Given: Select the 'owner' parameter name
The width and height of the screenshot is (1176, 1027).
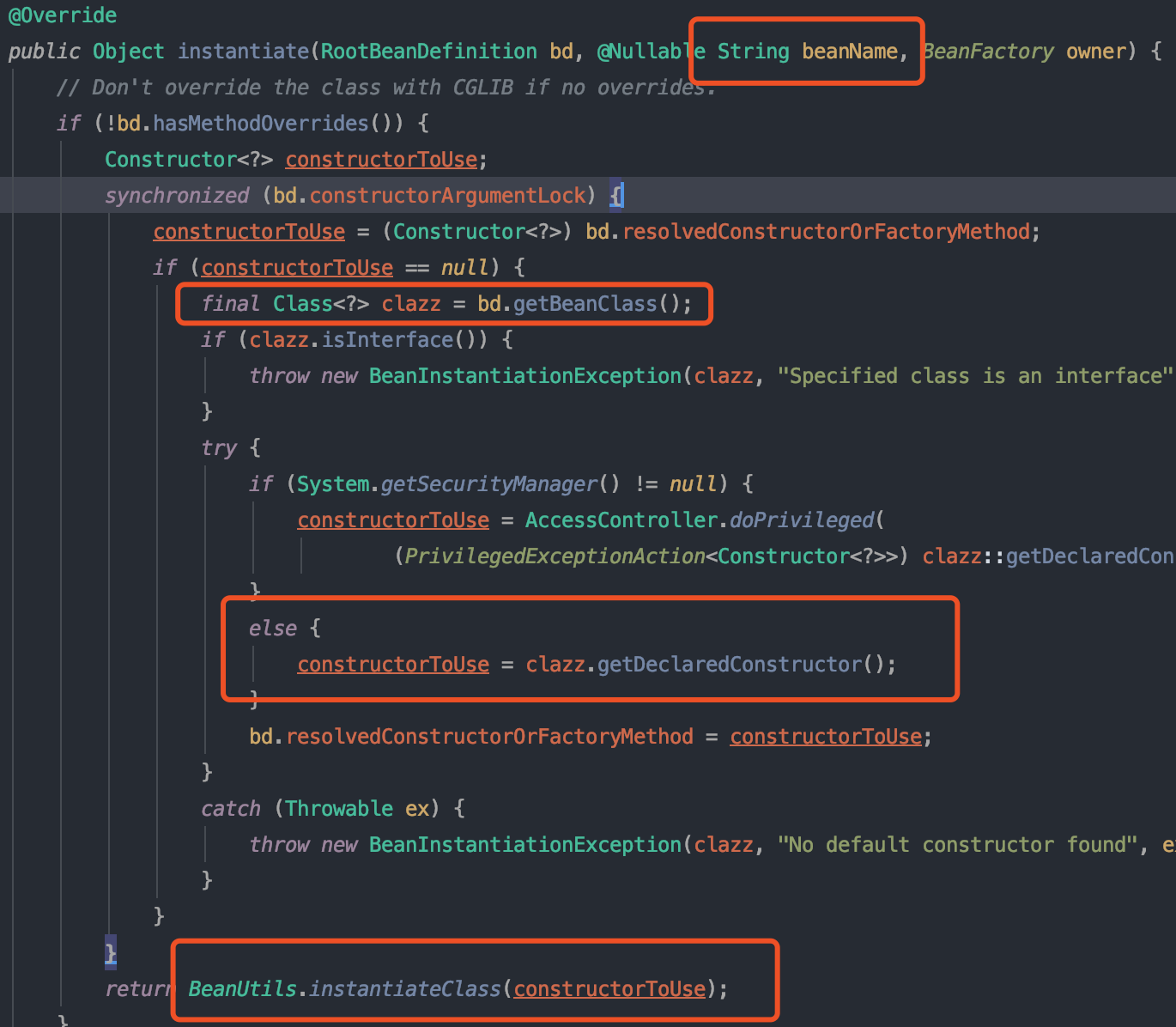Looking at the screenshot, I should tap(1095, 52).
